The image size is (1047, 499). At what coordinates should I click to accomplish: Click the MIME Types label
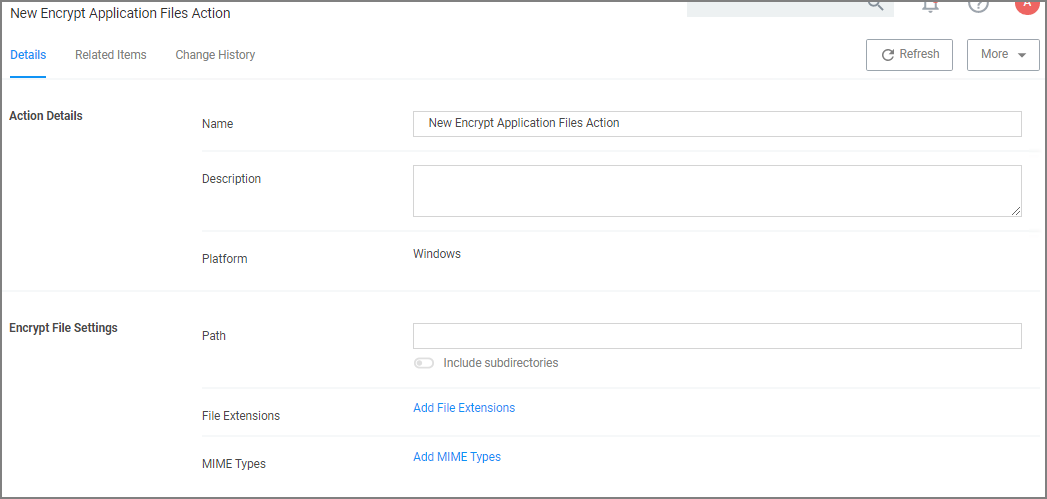pos(234,464)
